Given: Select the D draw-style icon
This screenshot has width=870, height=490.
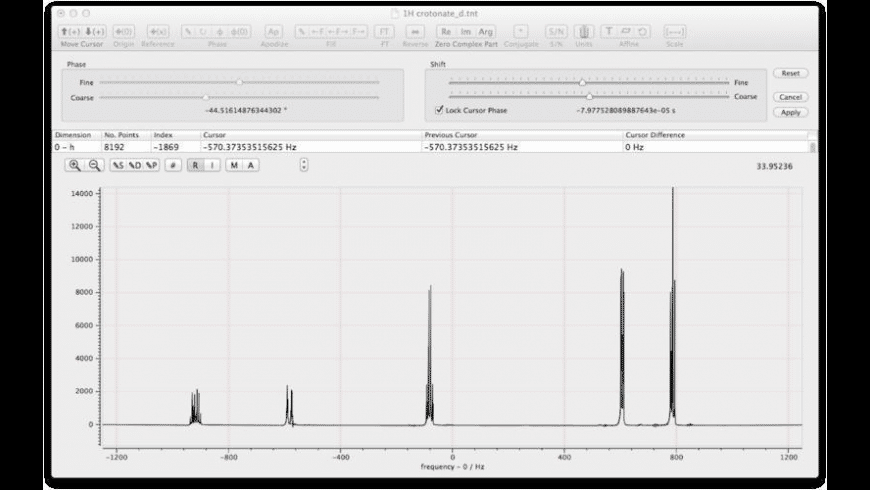Looking at the screenshot, I should point(135,165).
